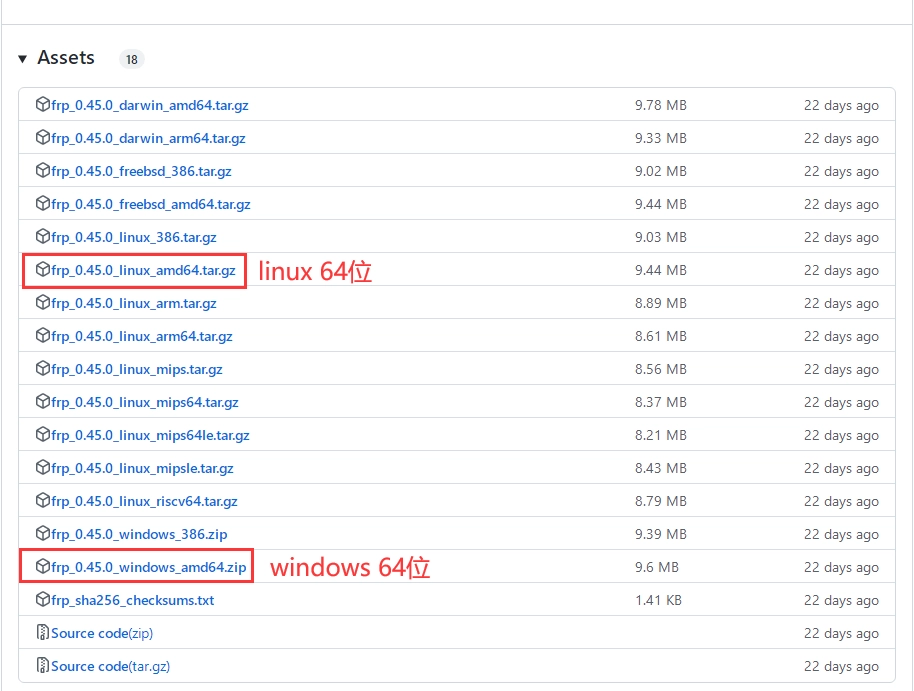Download frp_0.45.0_linux_386.tar.gz

133,237
